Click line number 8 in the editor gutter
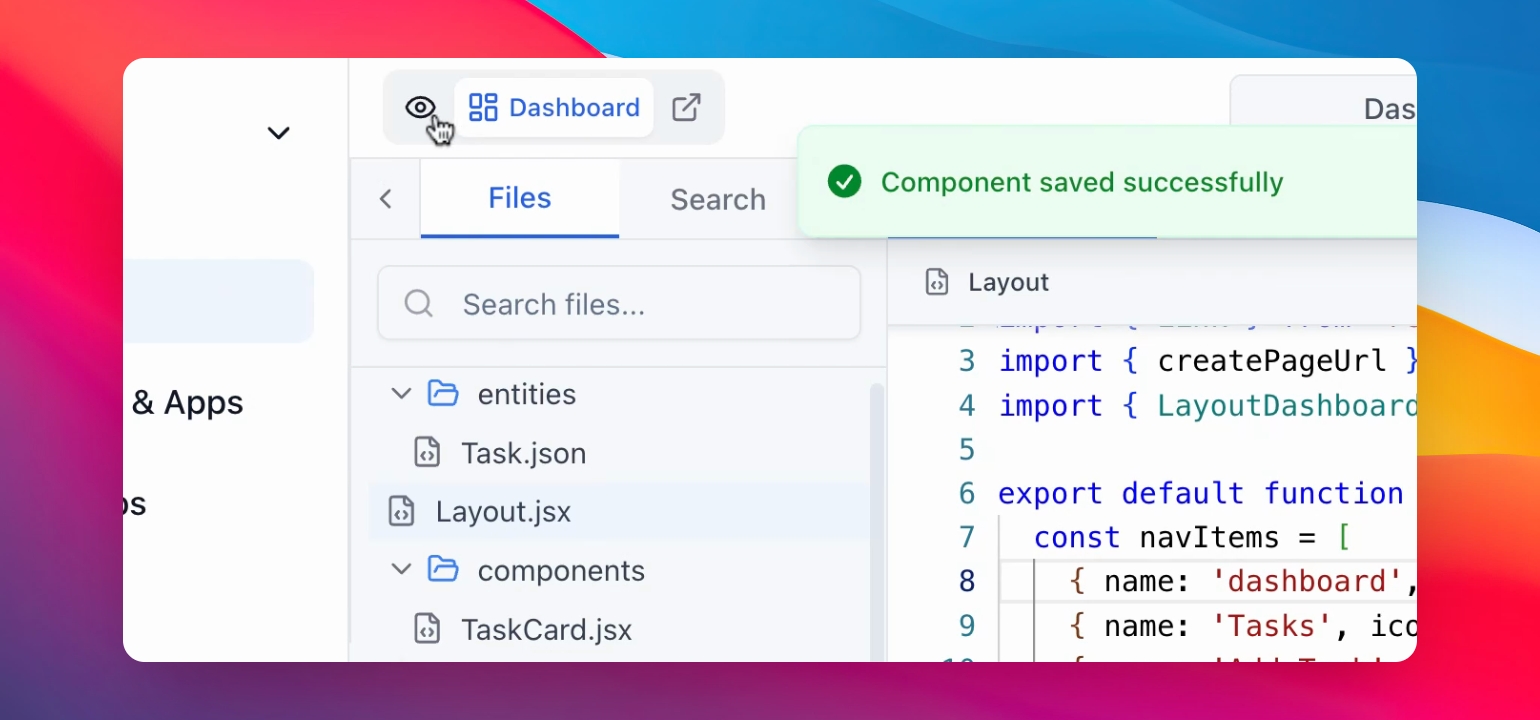The image size is (1540, 720). pyautogui.click(x=966, y=581)
